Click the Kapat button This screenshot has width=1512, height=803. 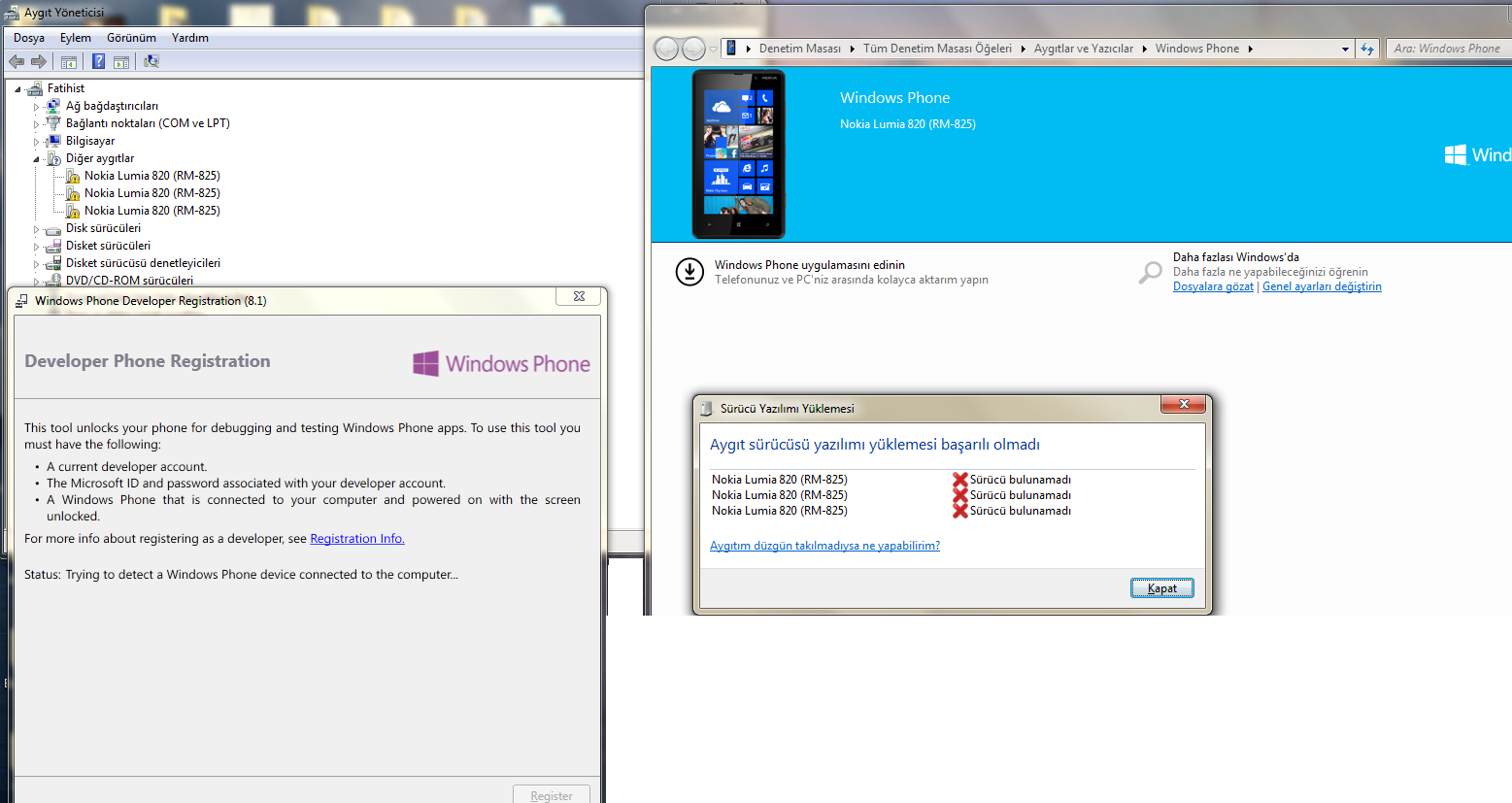pyautogui.click(x=1162, y=588)
